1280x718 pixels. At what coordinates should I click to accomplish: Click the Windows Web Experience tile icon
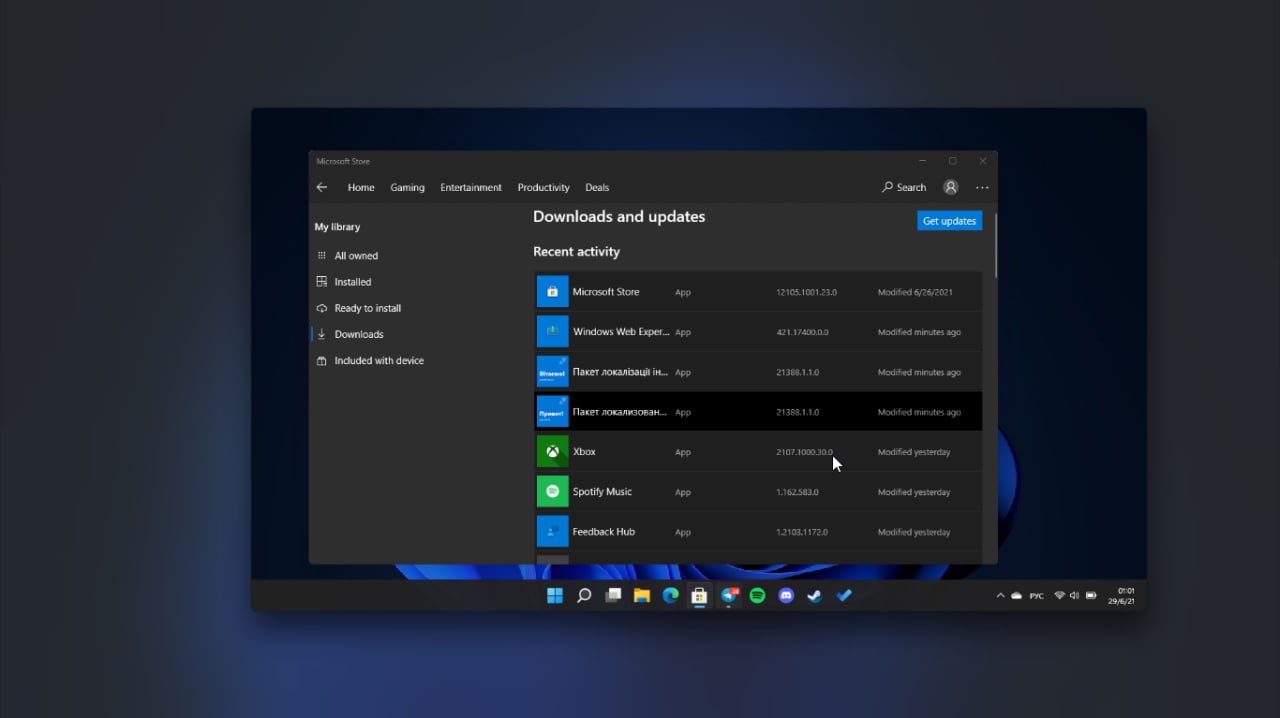[x=552, y=332]
